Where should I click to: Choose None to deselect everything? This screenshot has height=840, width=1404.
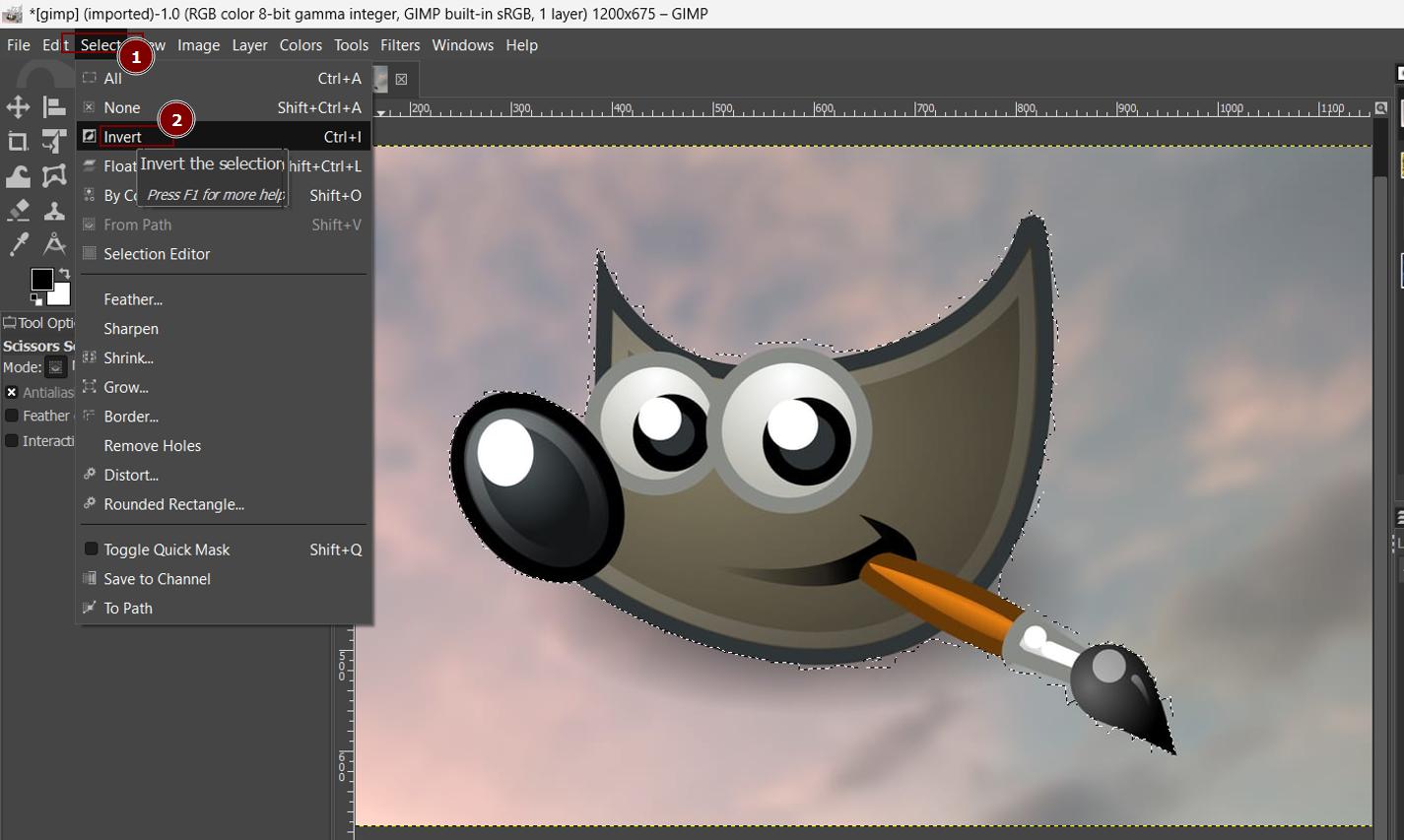click(x=224, y=107)
